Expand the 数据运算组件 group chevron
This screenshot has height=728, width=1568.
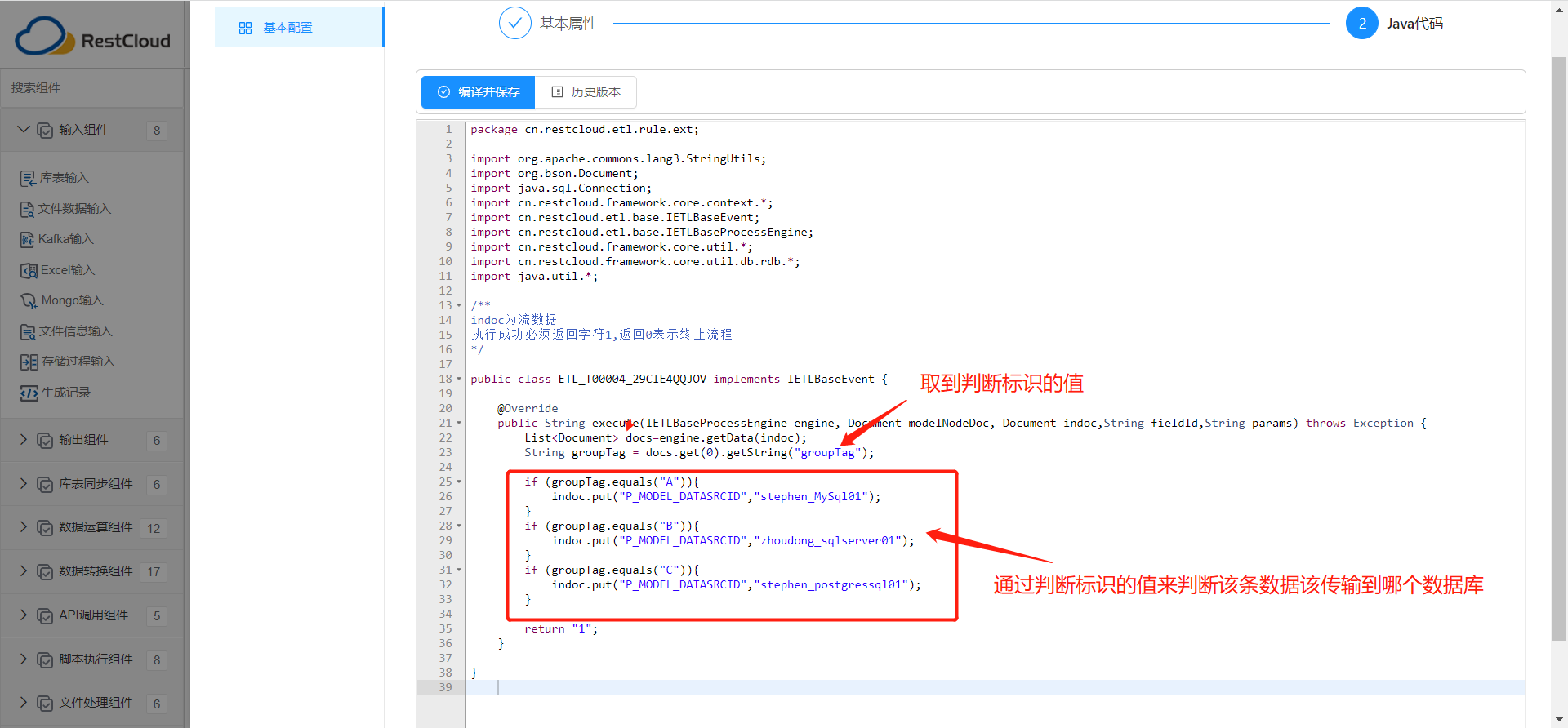[24, 526]
